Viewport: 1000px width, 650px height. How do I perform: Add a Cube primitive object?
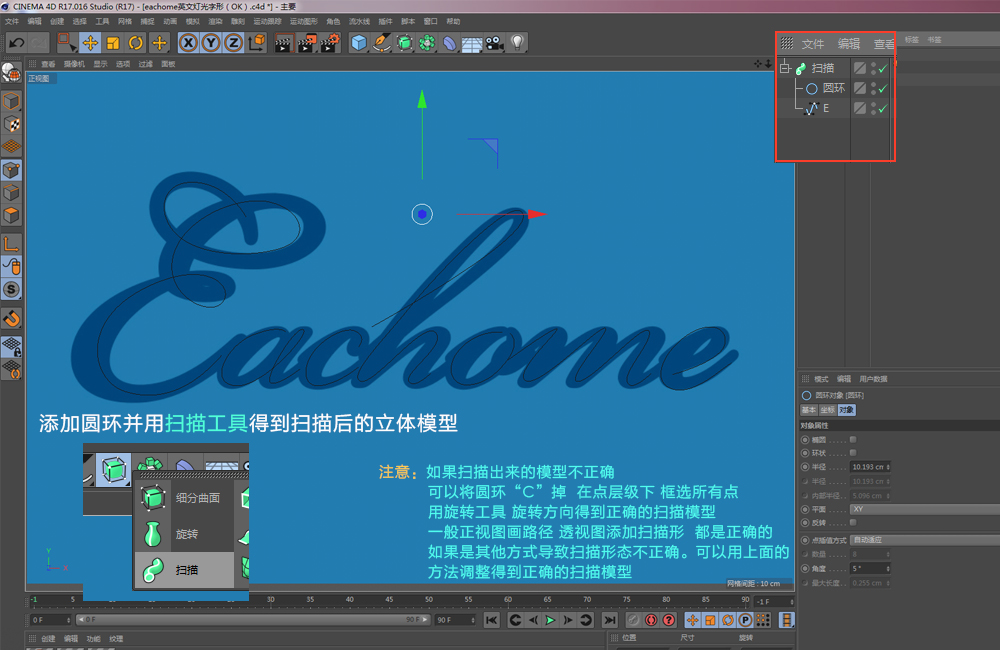pyautogui.click(x=359, y=43)
